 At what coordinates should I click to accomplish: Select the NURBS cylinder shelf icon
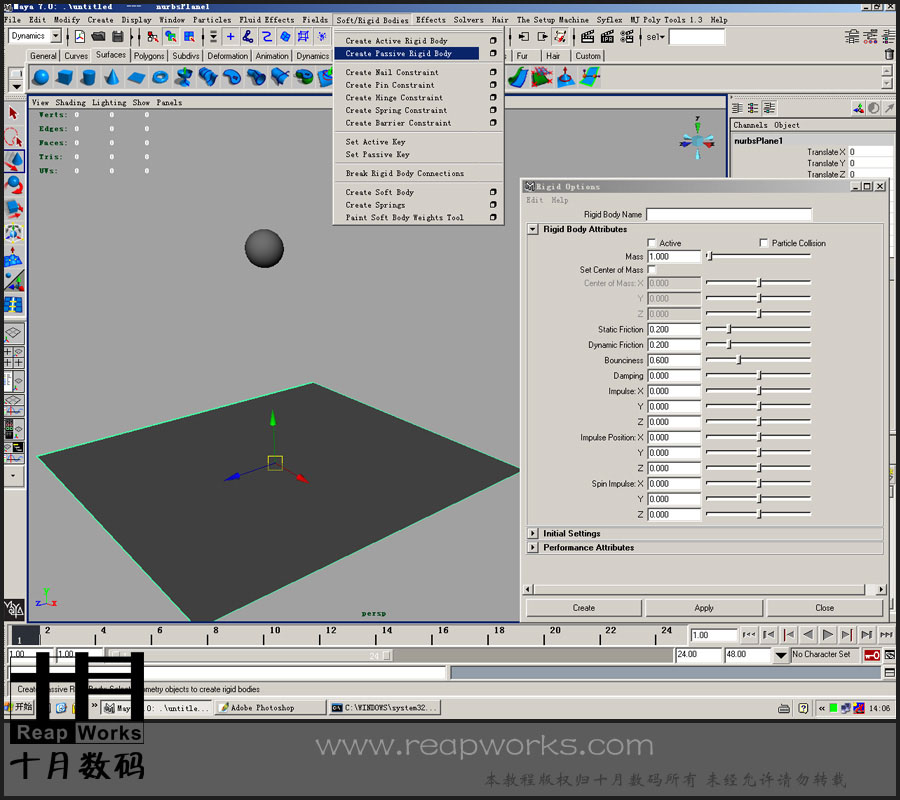(x=88, y=77)
